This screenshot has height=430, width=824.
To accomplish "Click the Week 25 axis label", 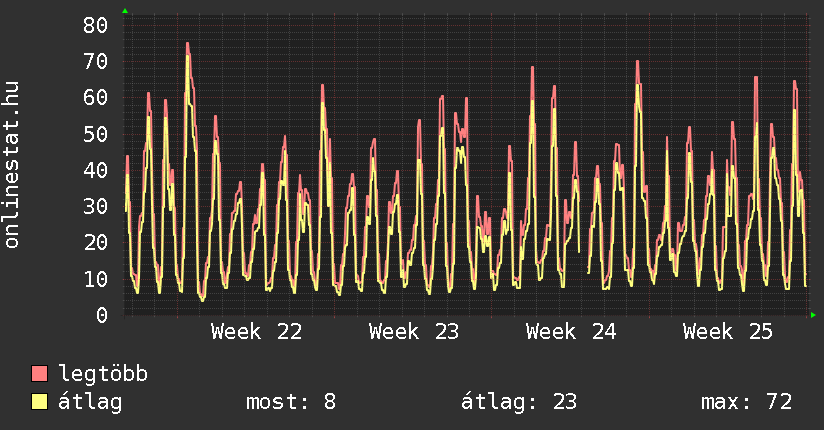I will click(x=728, y=332).
